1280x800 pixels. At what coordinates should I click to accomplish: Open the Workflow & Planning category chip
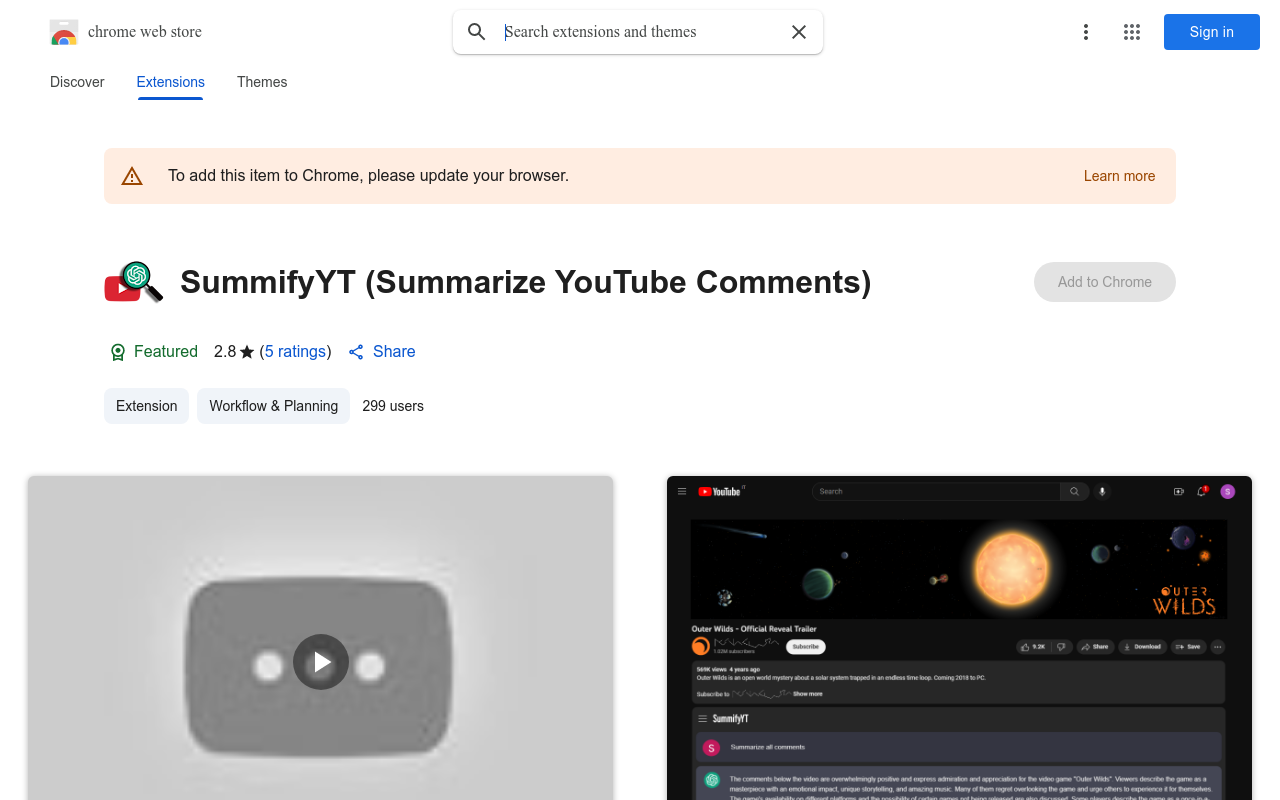[273, 406]
